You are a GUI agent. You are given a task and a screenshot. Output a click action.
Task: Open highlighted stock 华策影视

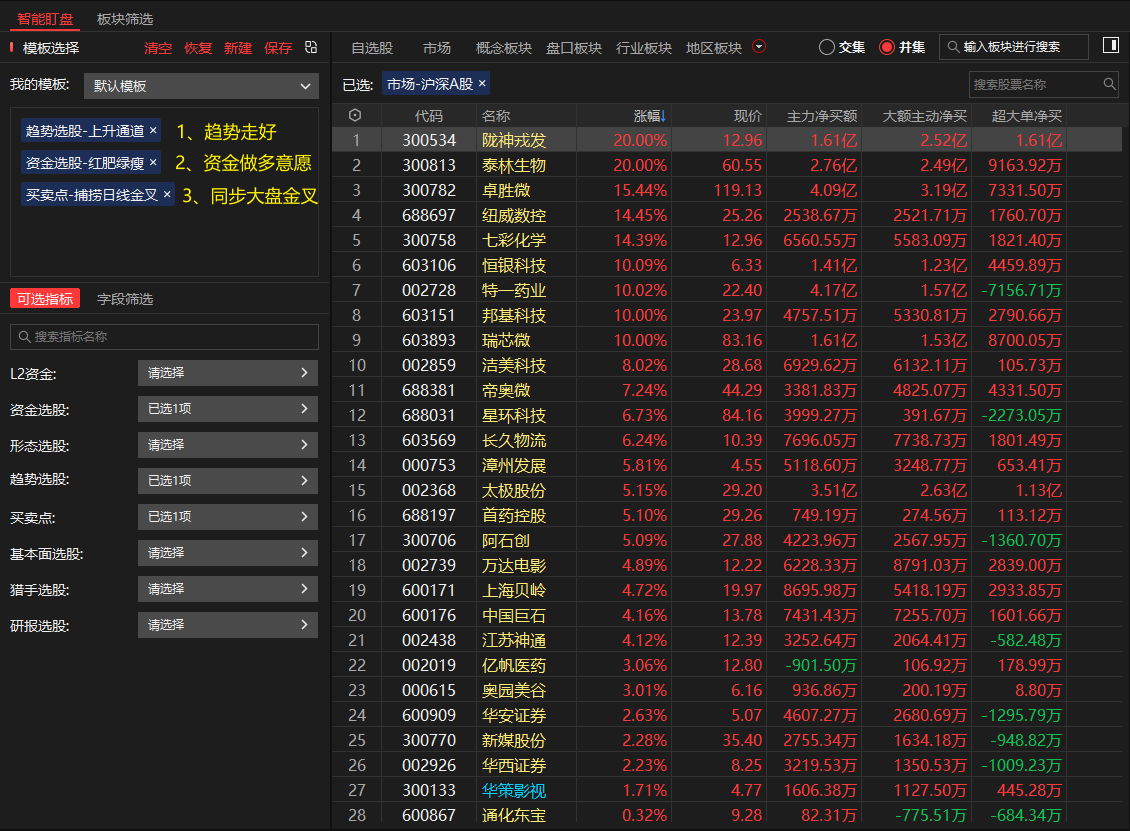(514, 791)
